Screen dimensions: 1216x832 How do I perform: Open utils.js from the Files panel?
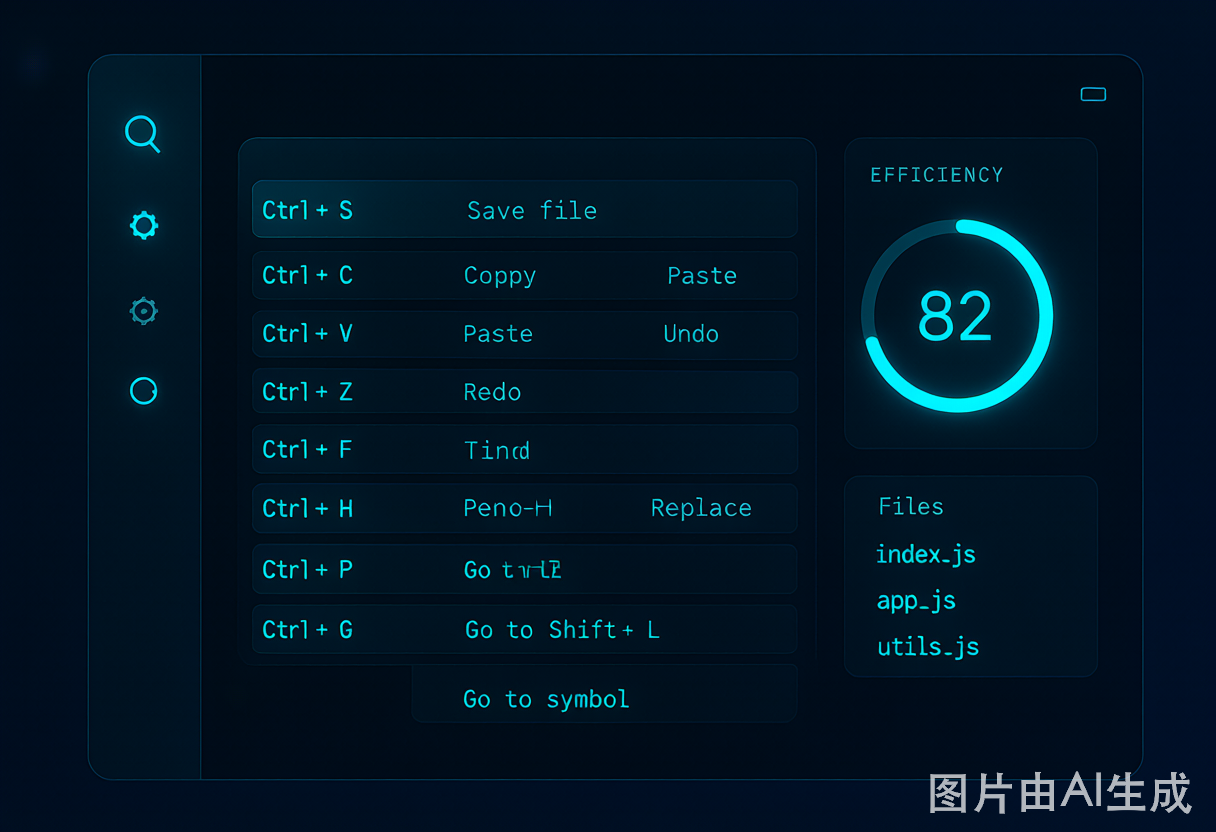point(928,647)
